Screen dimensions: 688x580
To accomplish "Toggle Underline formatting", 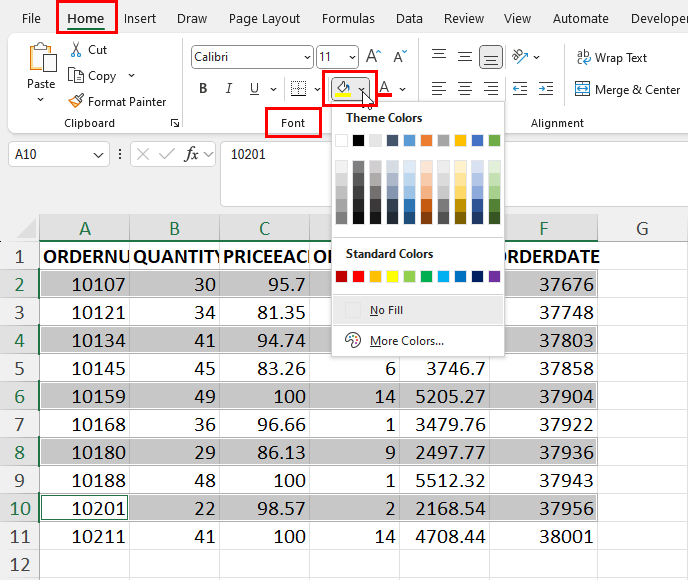I will pos(254,89).
